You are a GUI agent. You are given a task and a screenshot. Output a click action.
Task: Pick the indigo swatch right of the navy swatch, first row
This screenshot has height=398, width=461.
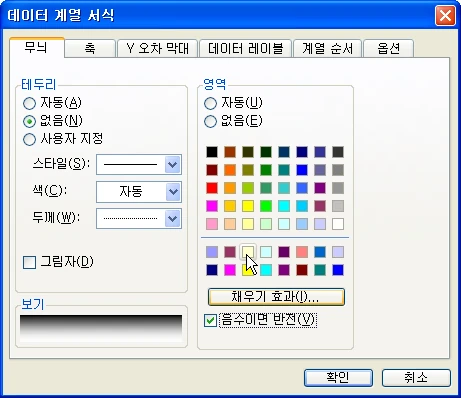pos(320,152)
